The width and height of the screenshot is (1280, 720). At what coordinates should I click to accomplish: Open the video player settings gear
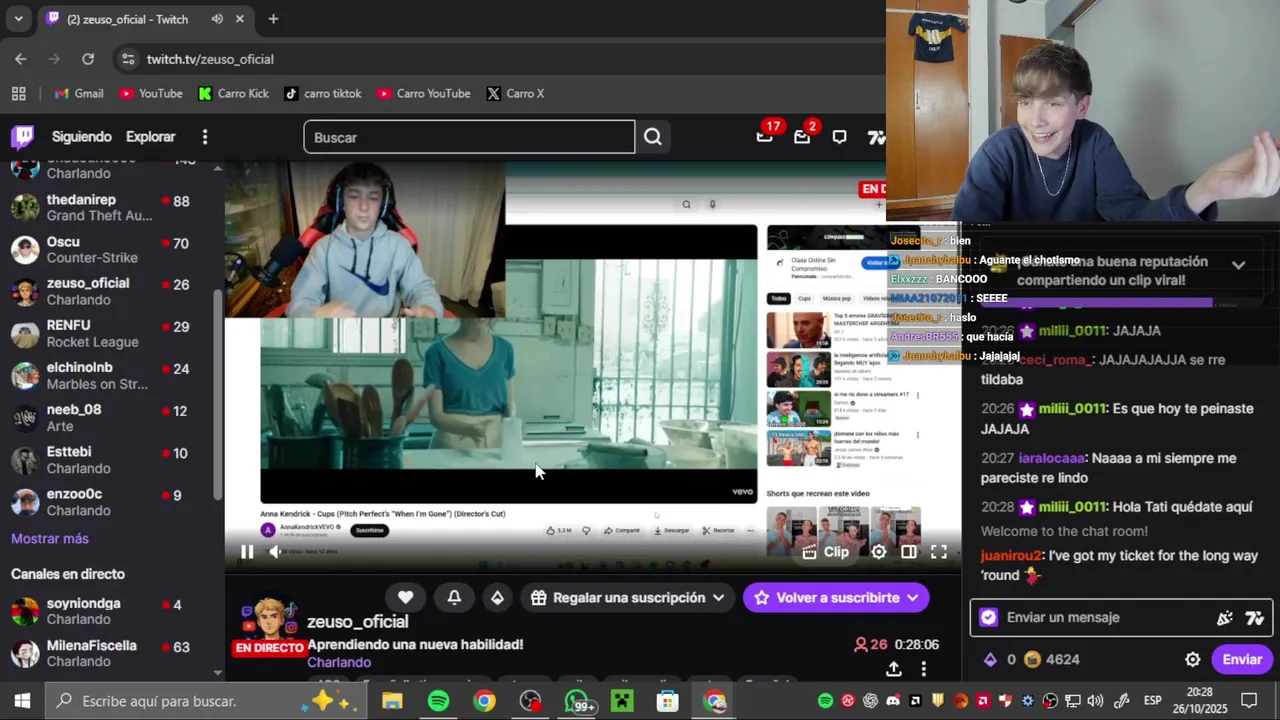879,551
